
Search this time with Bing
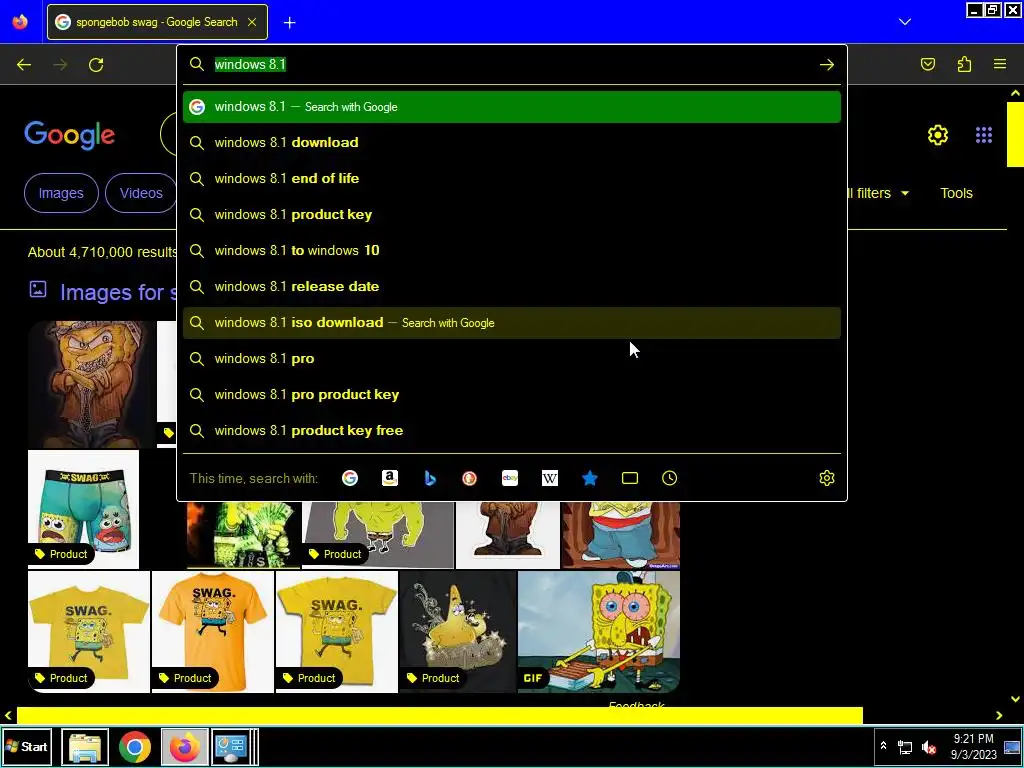tap(430, 478)
